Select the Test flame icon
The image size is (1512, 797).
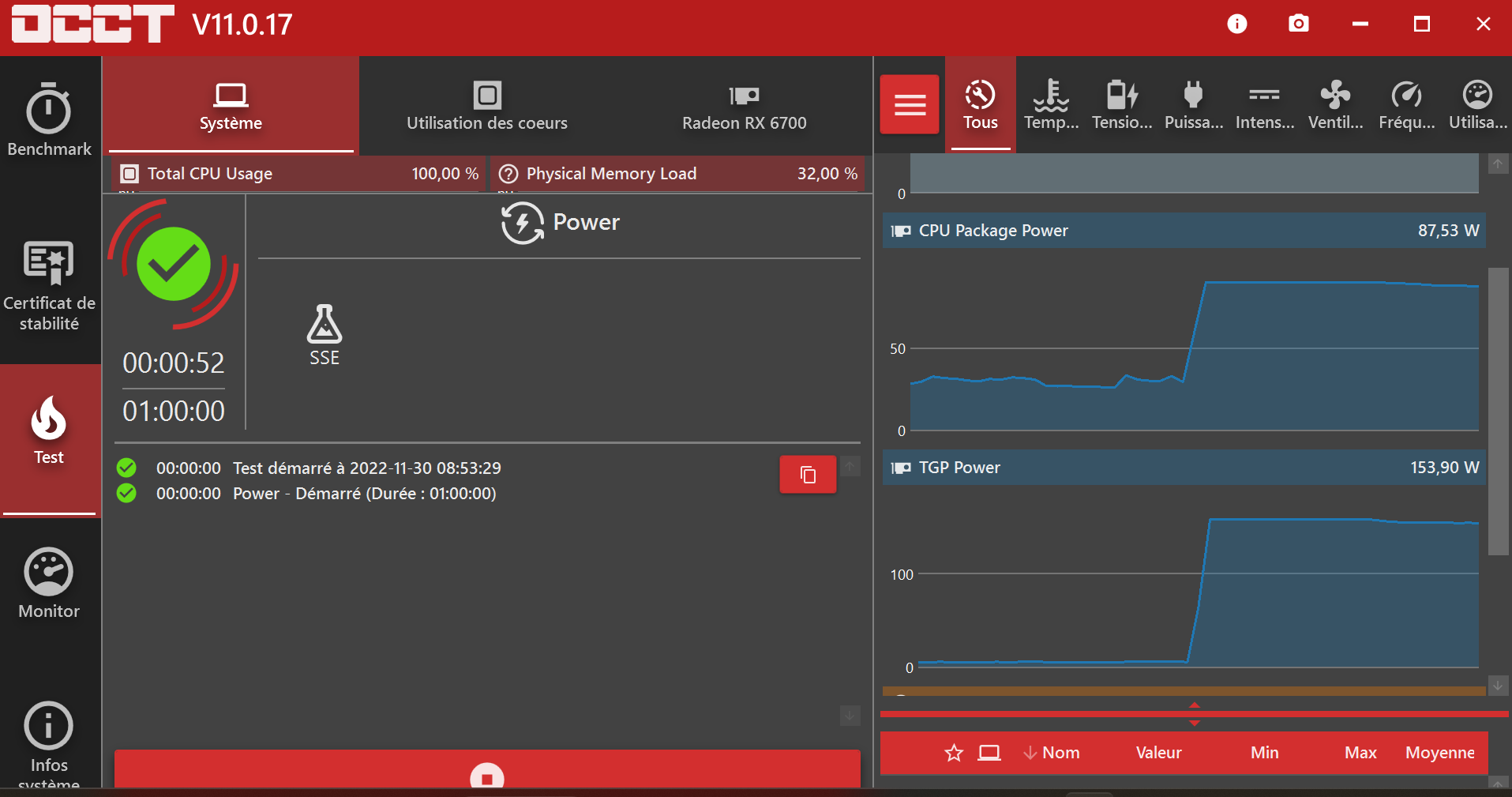[49, 418]
